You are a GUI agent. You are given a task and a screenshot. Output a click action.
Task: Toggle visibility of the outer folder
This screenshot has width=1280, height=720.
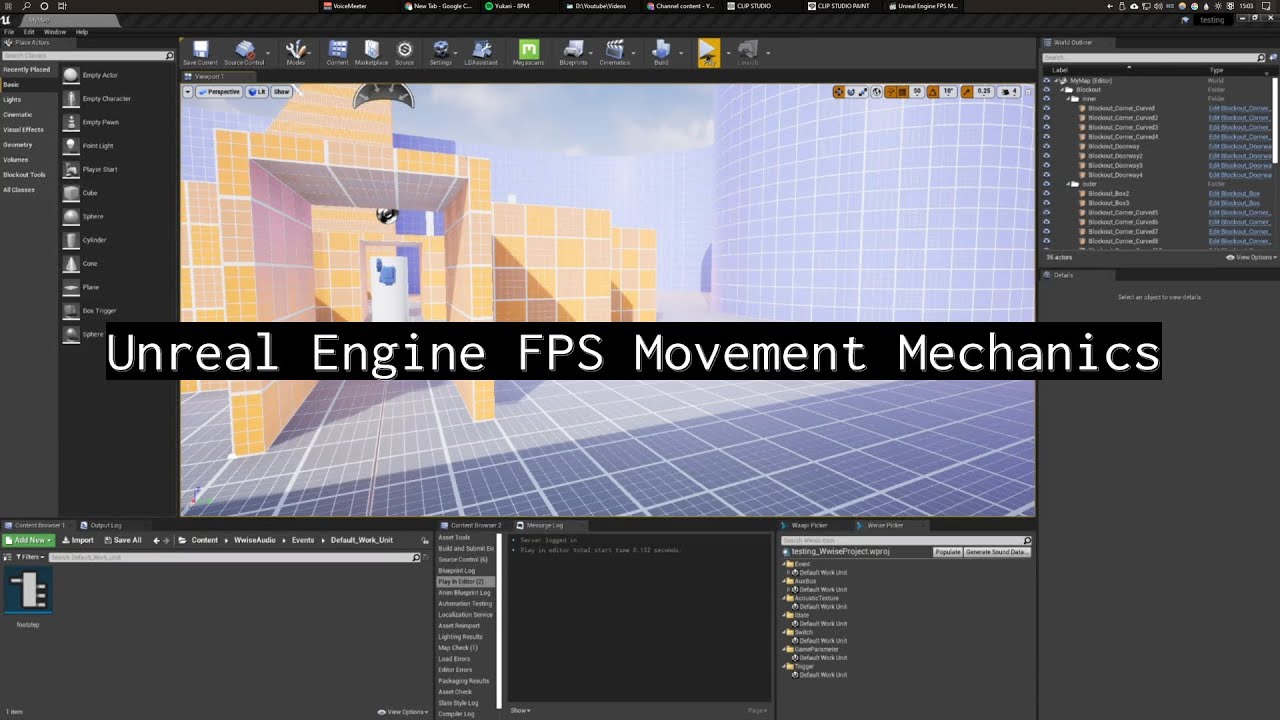pyautogui.click(x=1047, y=184)
